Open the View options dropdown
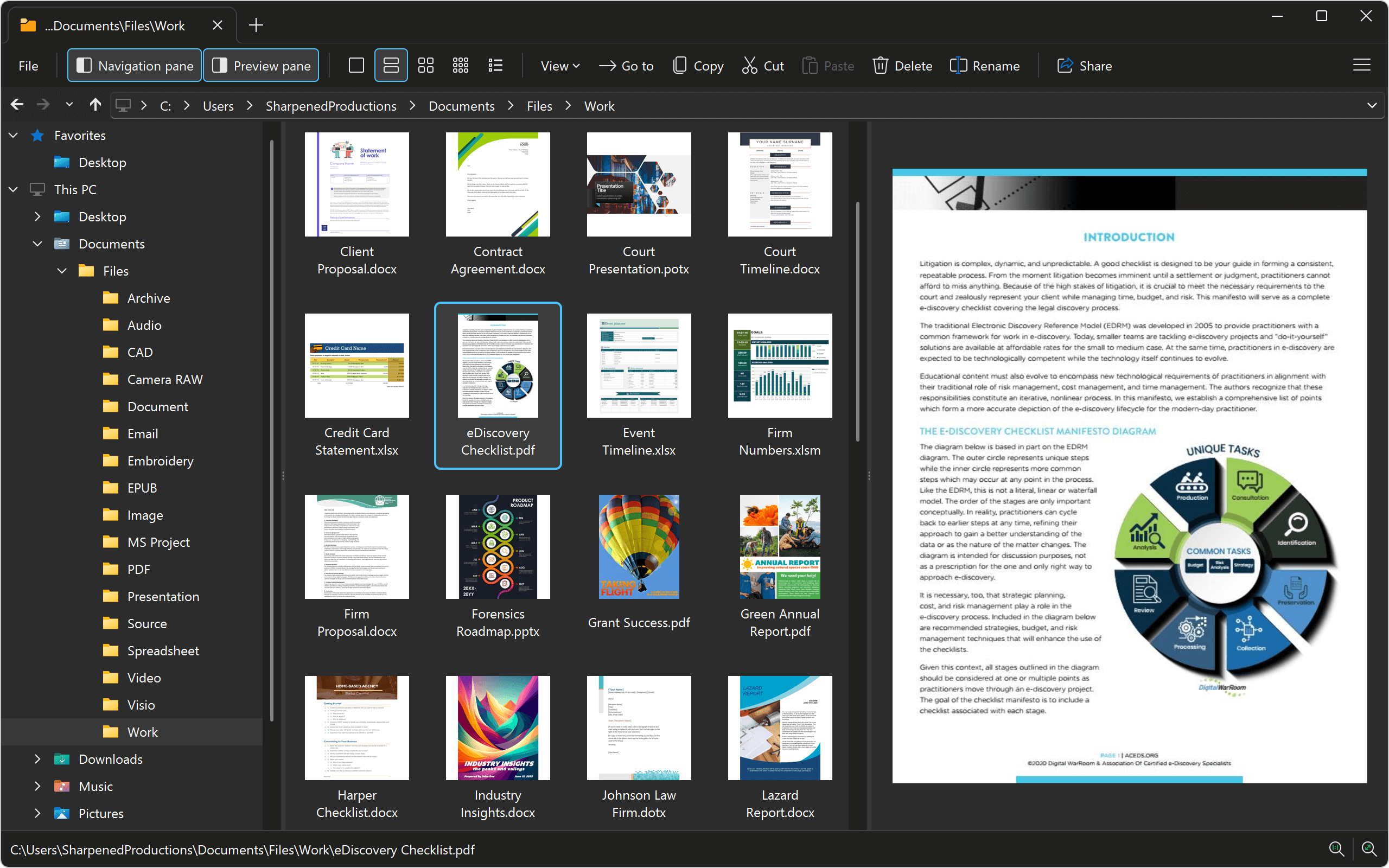 pos(559,66)
